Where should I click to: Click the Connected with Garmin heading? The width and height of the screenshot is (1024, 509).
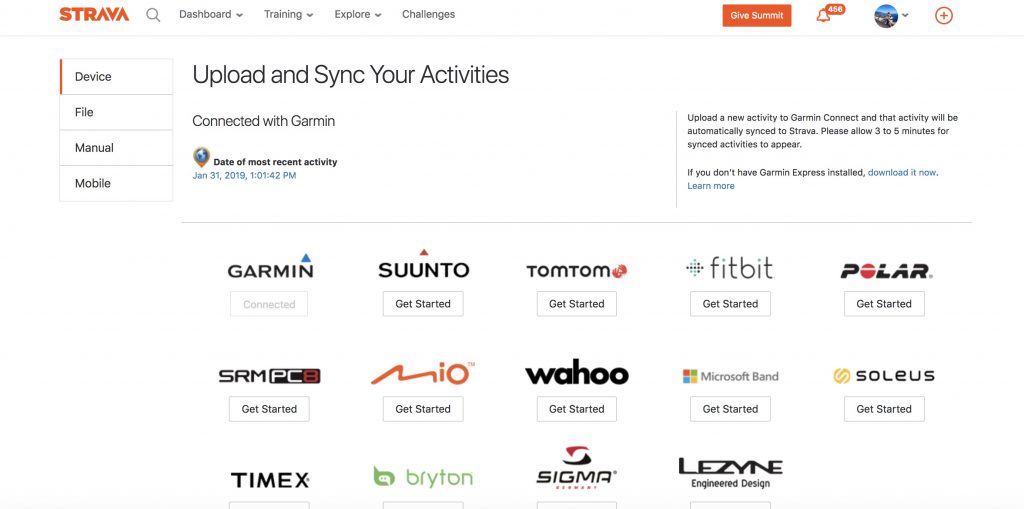pos(264,121)
